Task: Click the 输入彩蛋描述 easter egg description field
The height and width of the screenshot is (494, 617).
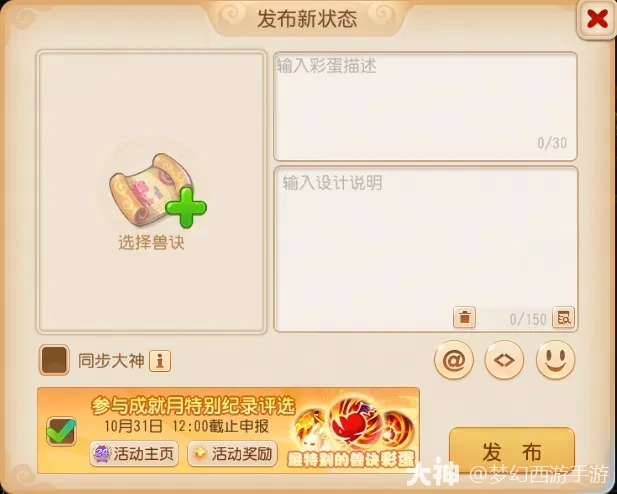Action: [x=425, y=106]
